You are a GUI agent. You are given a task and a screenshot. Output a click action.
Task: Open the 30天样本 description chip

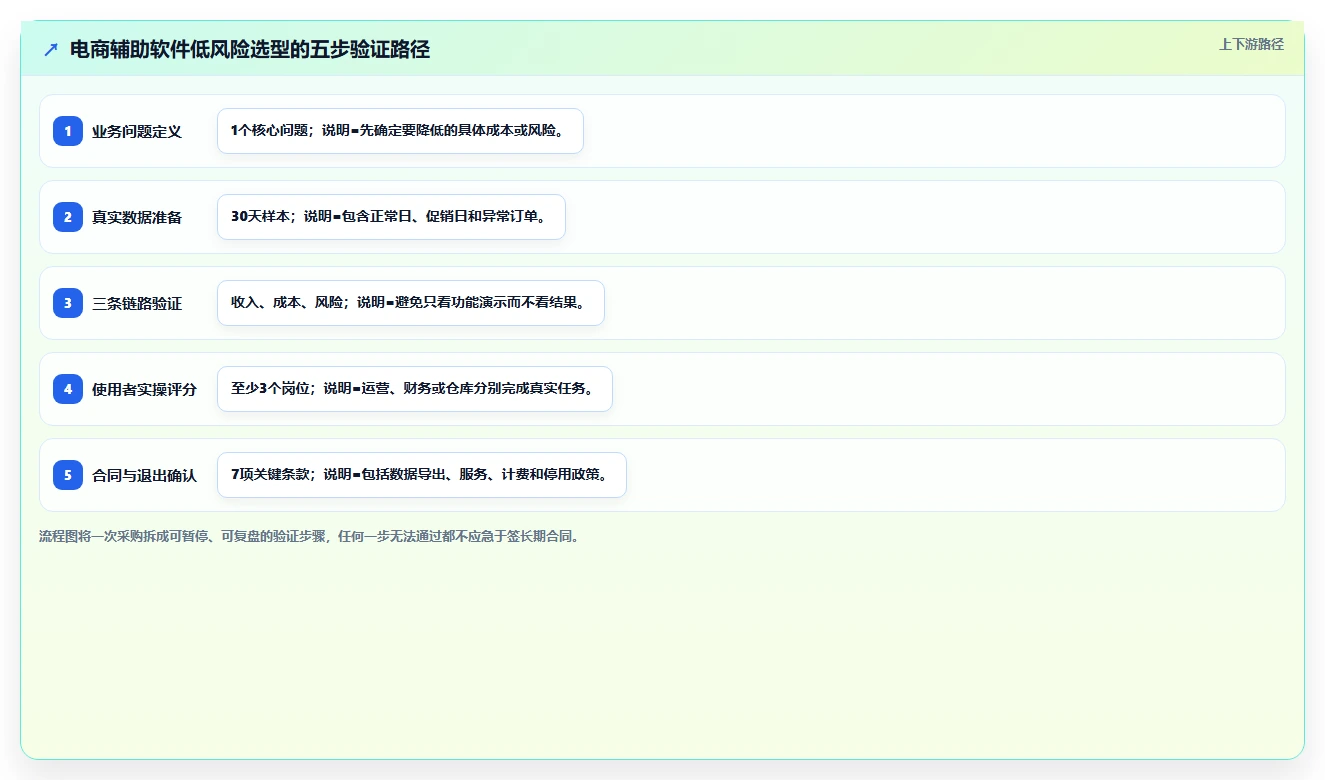[x=391, y=217]
